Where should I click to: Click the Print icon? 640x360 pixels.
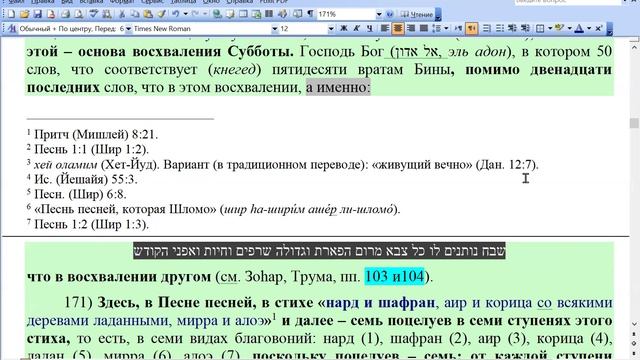[65, 14]
